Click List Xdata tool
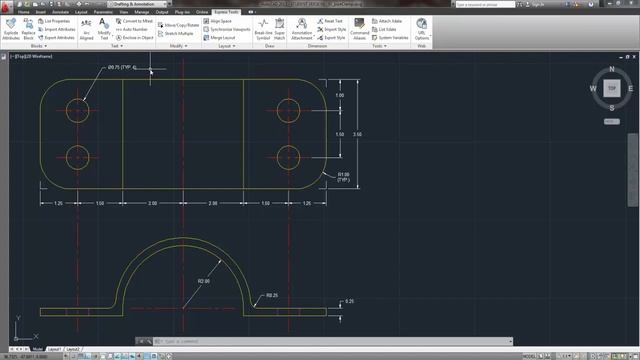 [384, 29]
